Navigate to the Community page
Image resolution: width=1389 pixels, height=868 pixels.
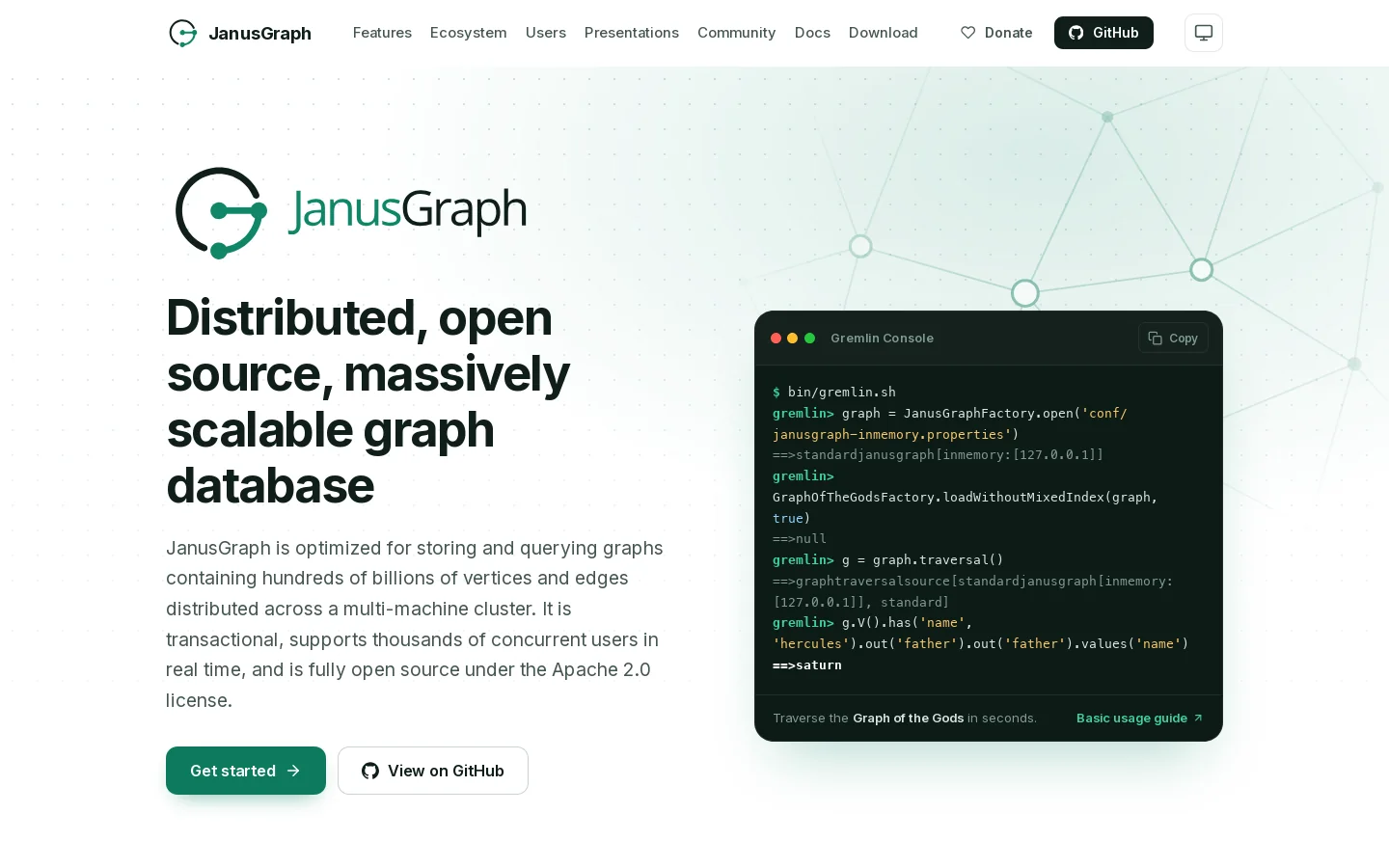coord(737,33)
